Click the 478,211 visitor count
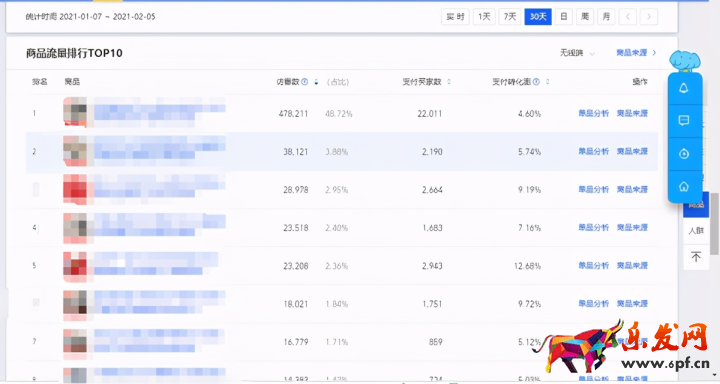This screenshot has height=384, width=720. (293, 113)
